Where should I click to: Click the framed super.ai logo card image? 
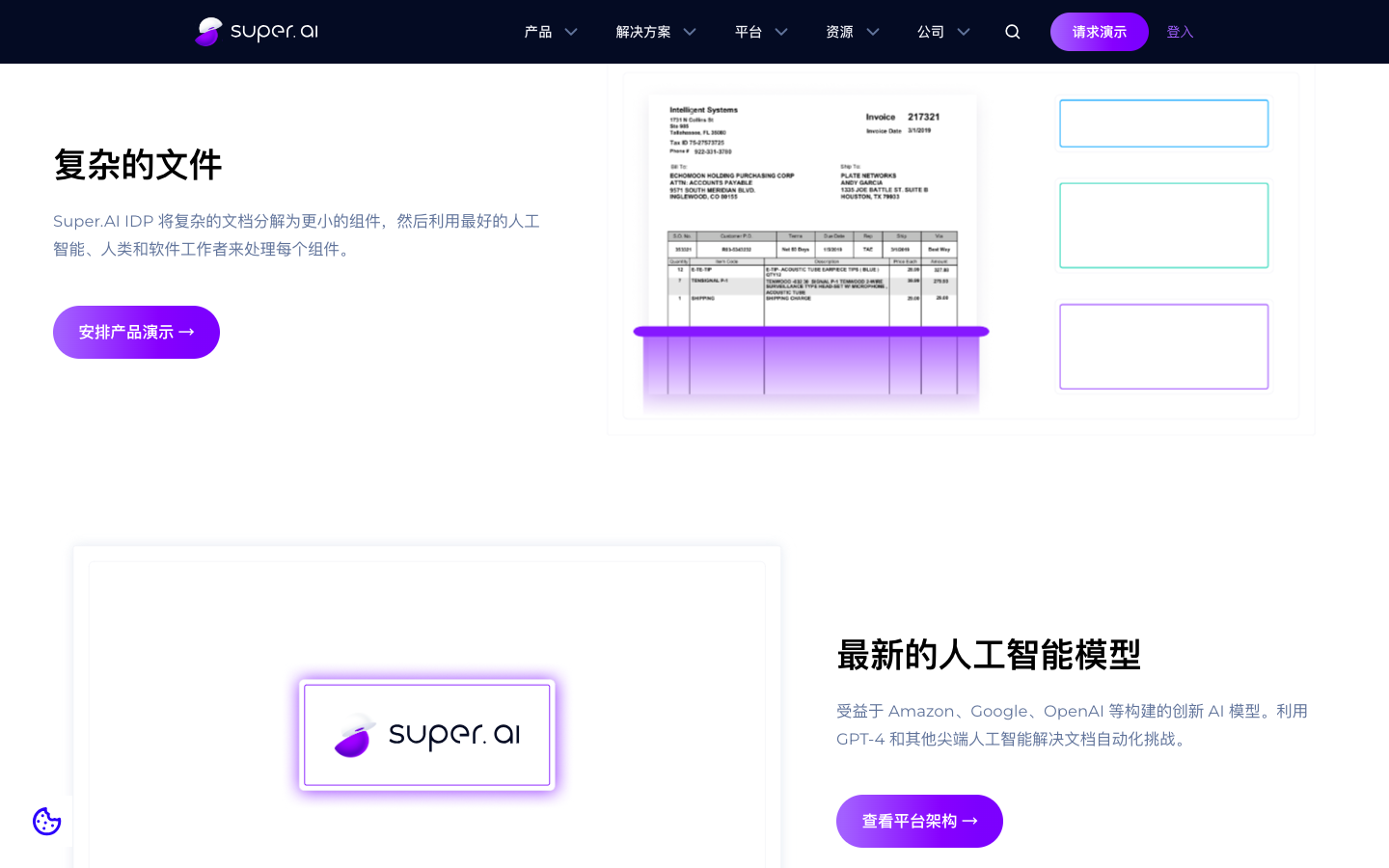(426, 735)
